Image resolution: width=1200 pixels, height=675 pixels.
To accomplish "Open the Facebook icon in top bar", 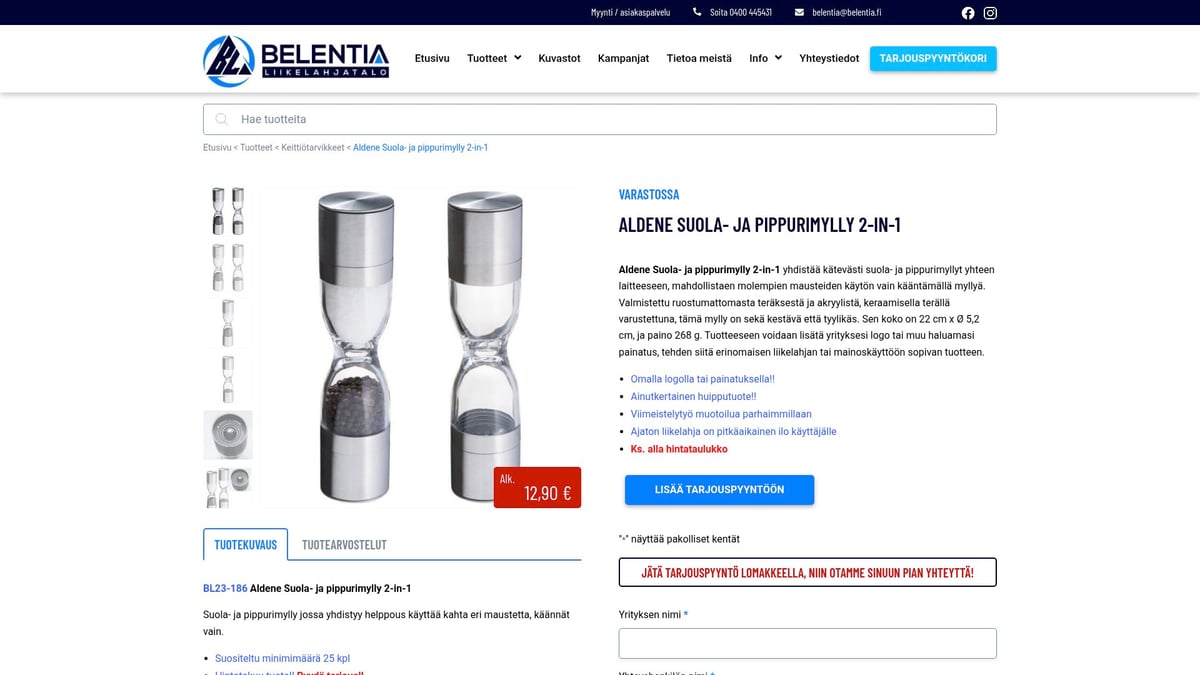I will point(968,13).
